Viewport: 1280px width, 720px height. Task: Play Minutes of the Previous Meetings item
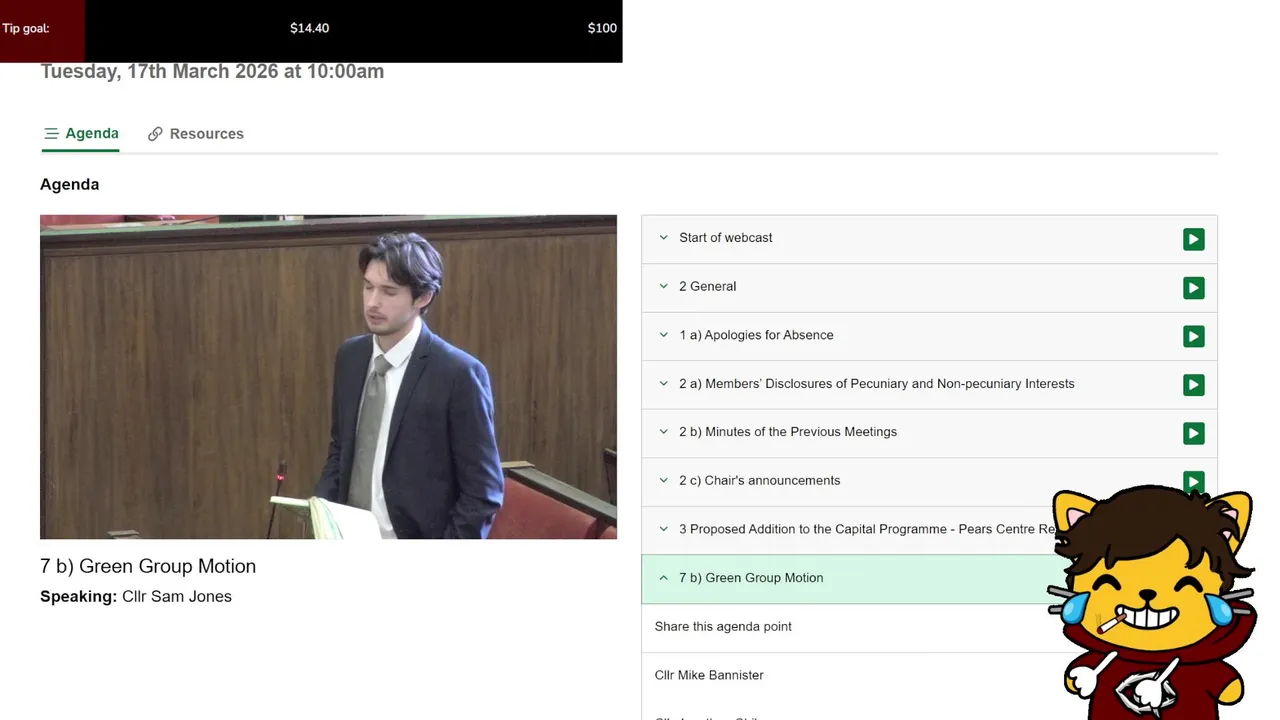coord(1193,433)
